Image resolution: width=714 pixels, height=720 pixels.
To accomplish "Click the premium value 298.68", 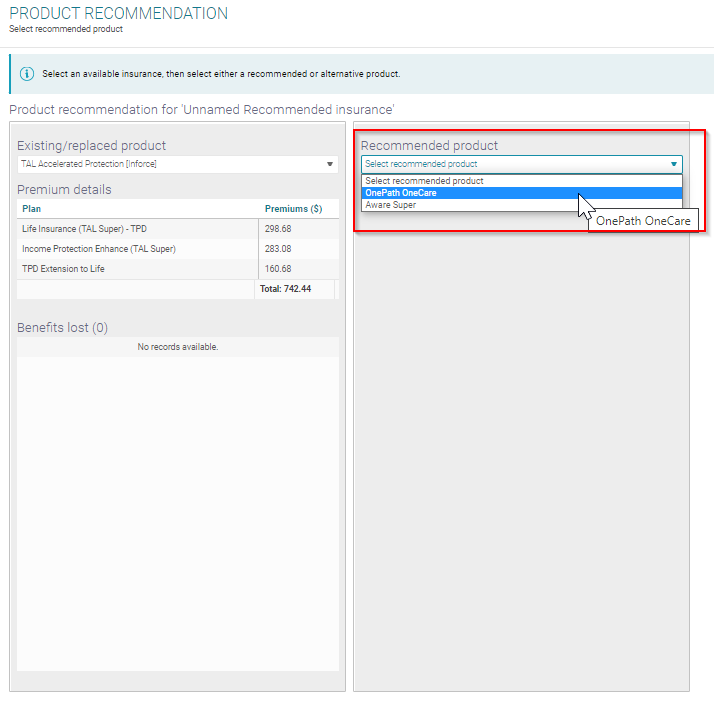I will tap(278, 229).
